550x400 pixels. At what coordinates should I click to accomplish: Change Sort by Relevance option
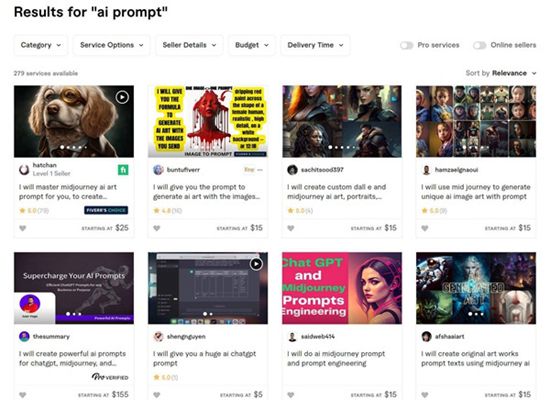pos(514,73)
